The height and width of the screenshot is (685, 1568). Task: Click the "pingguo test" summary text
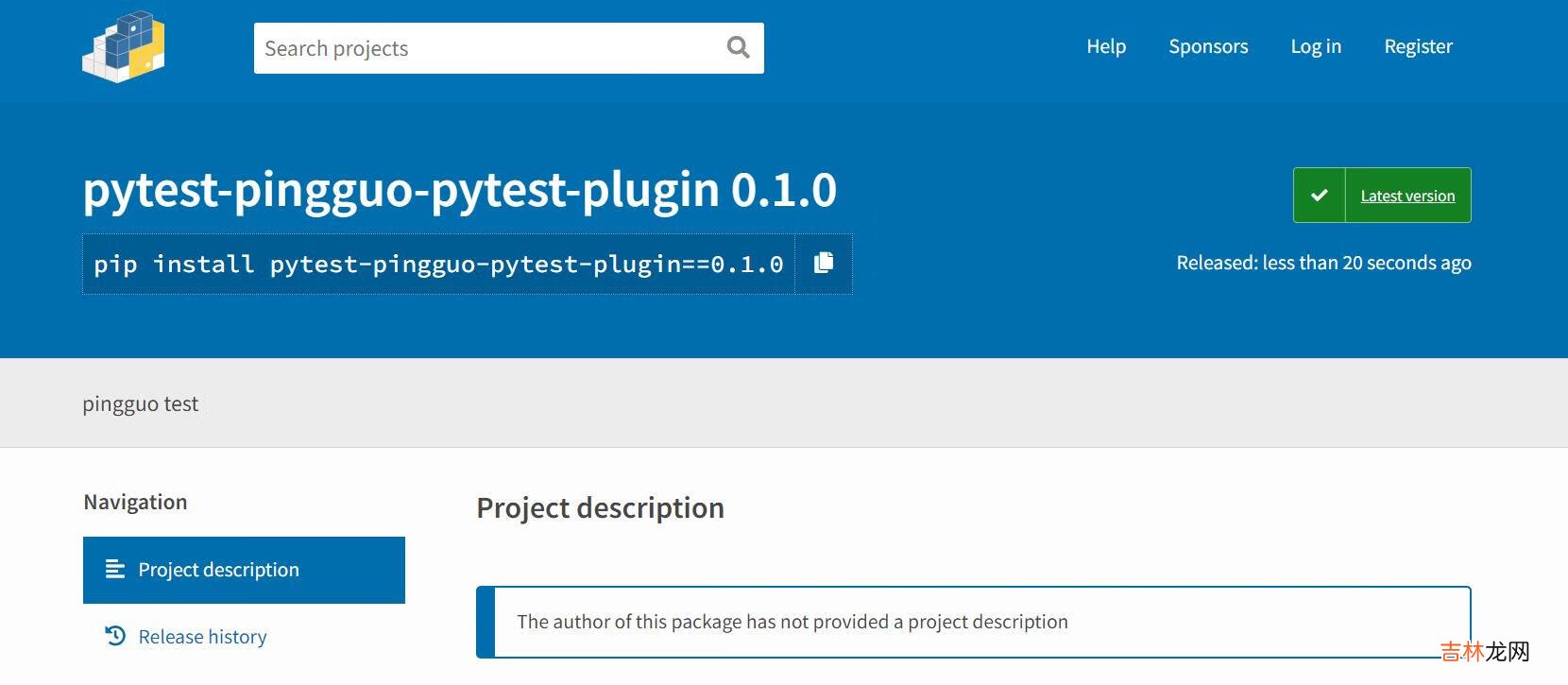coord(141,403)
